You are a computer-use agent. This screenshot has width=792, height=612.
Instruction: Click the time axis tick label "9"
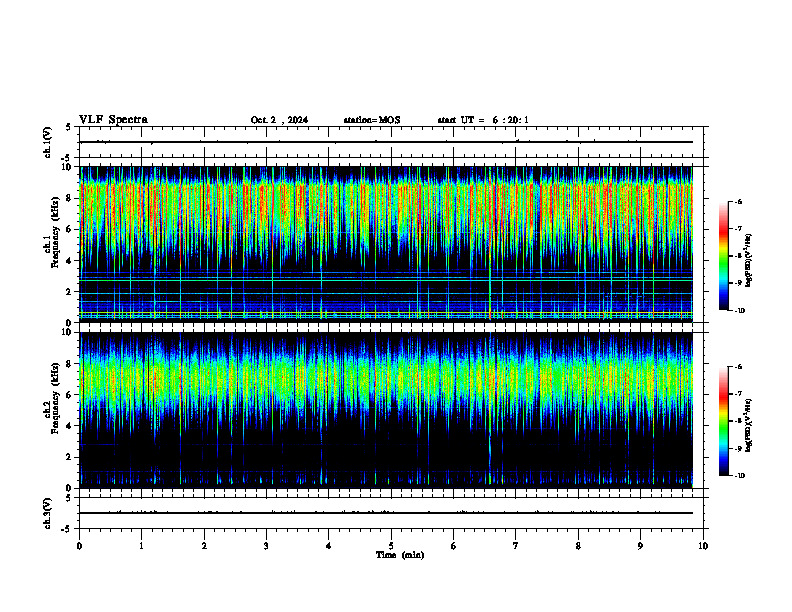tap(640, 546)
